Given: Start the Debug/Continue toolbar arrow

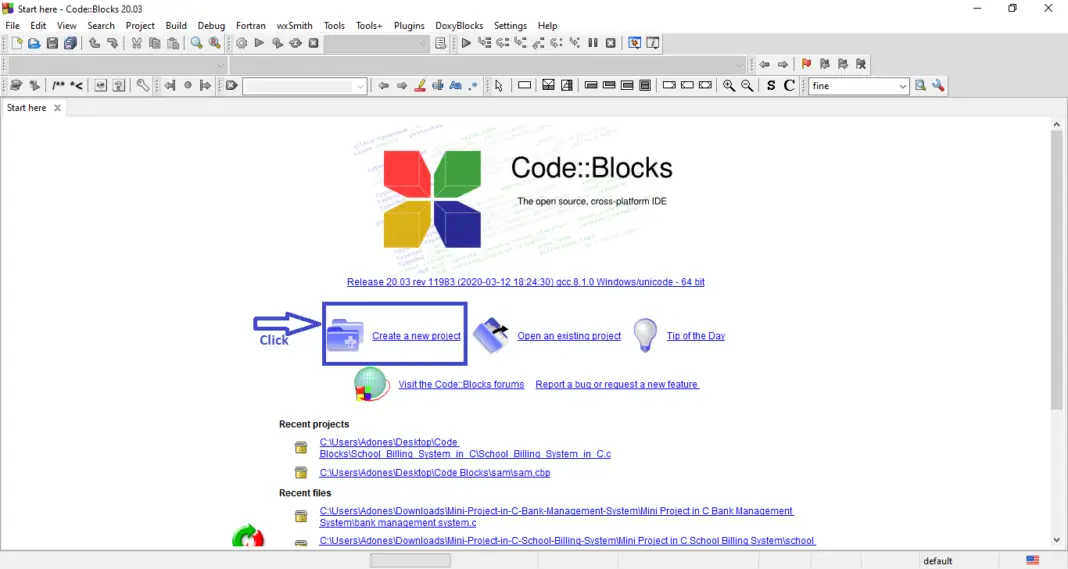Looking at the screenshot, I should pyautogui.click(x=466, y=44).
